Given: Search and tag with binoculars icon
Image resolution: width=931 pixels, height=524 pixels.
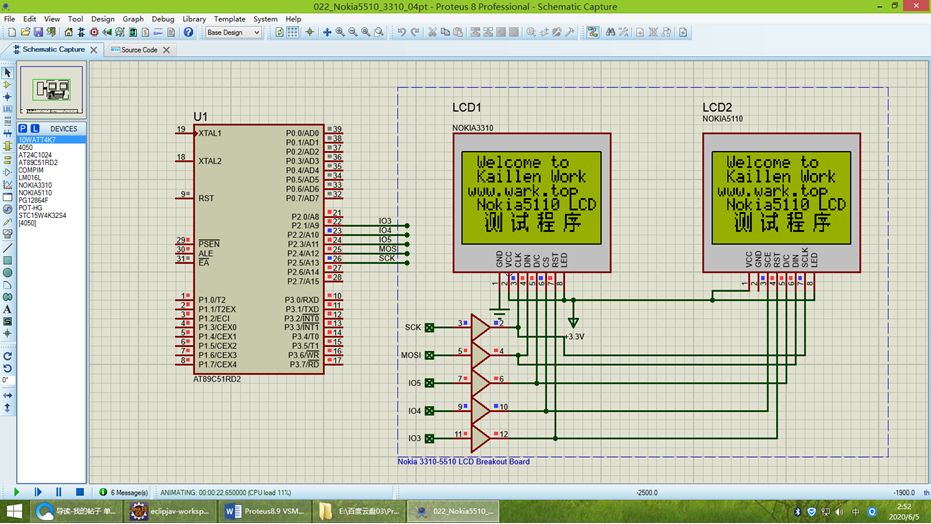Looking at the screenshot, I should [x=610, y=33].
